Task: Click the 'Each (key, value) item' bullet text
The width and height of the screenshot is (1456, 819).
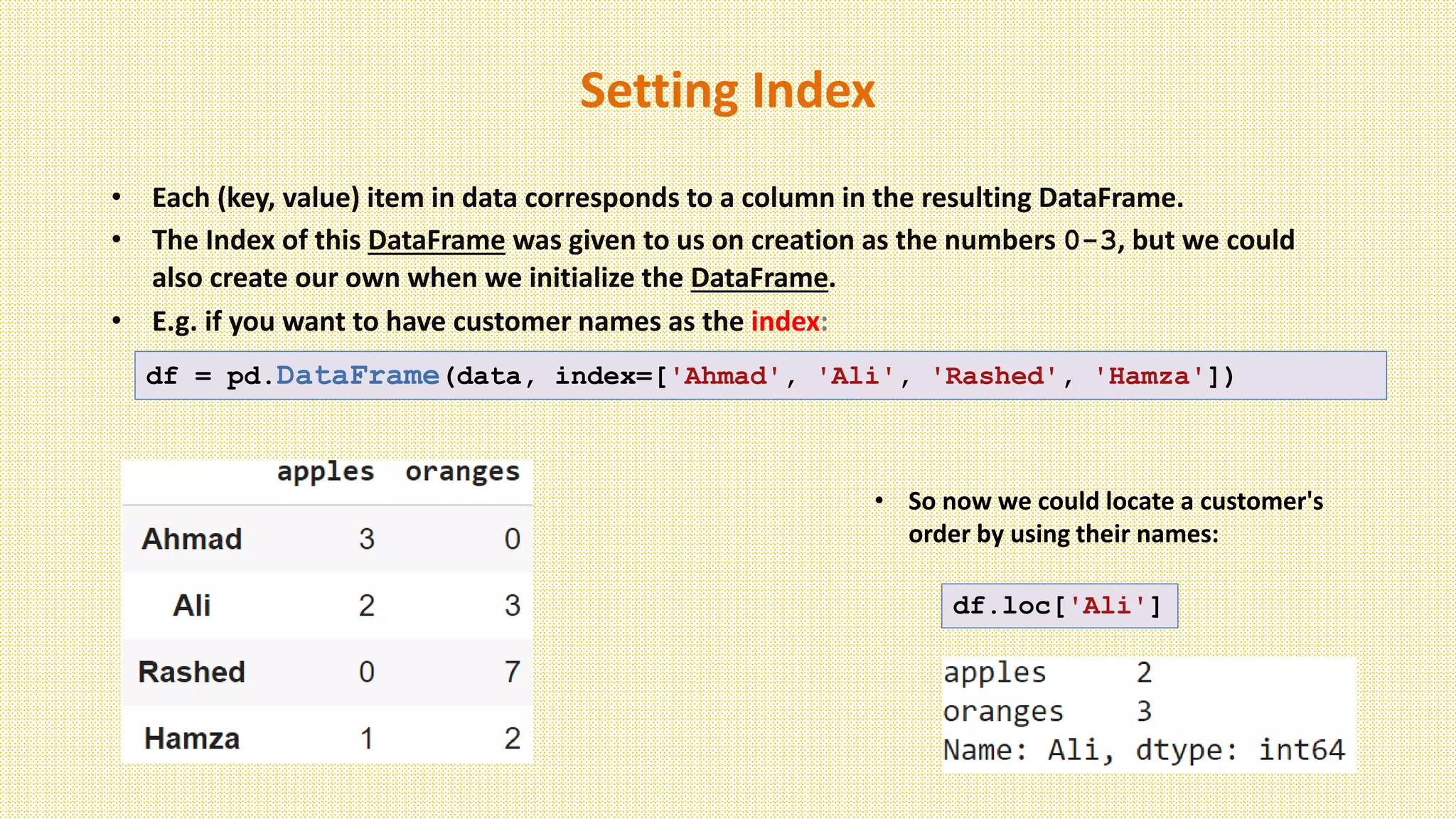Action: [668, 198]
